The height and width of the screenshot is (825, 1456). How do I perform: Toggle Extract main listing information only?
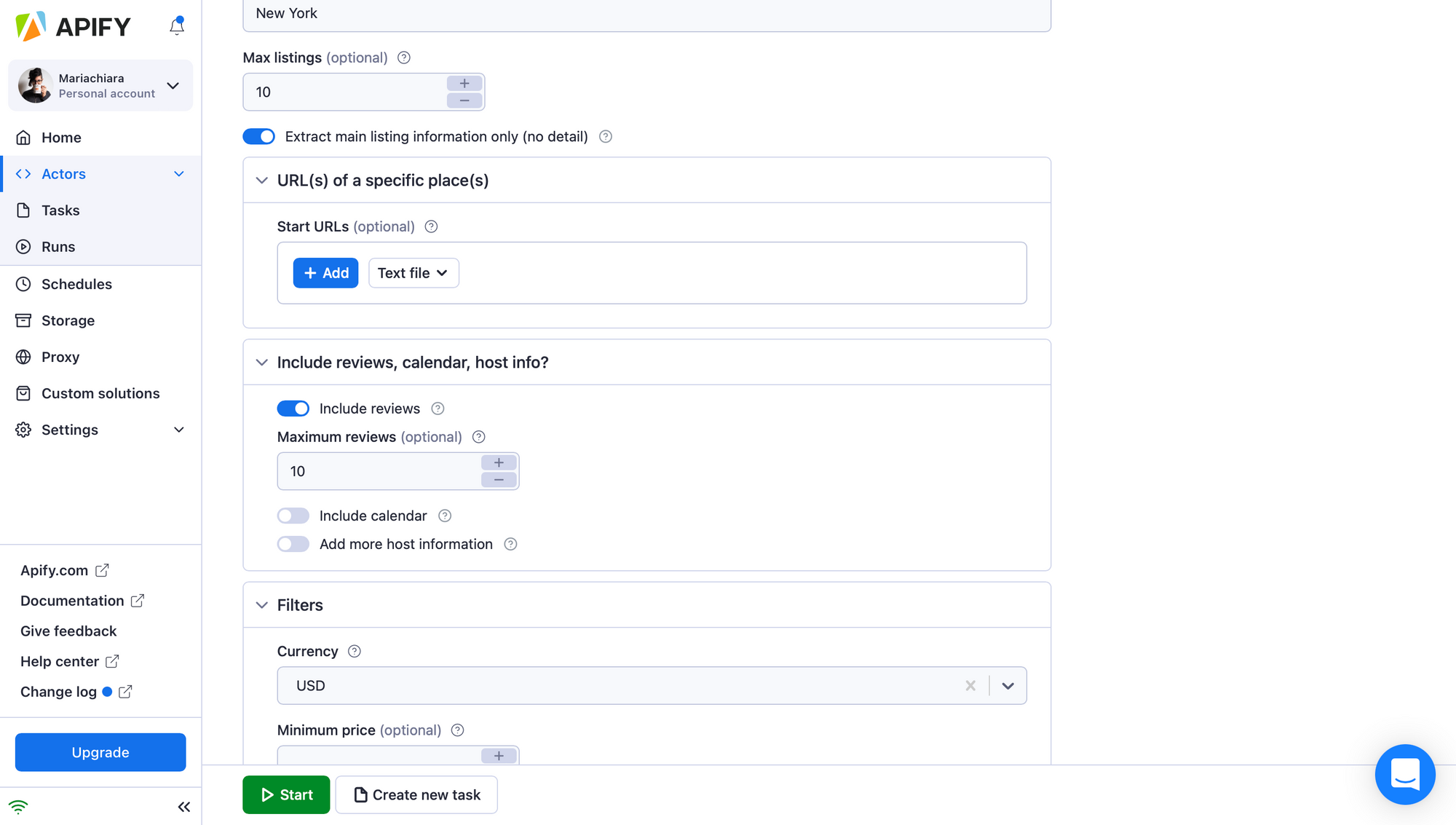[259, 136]
